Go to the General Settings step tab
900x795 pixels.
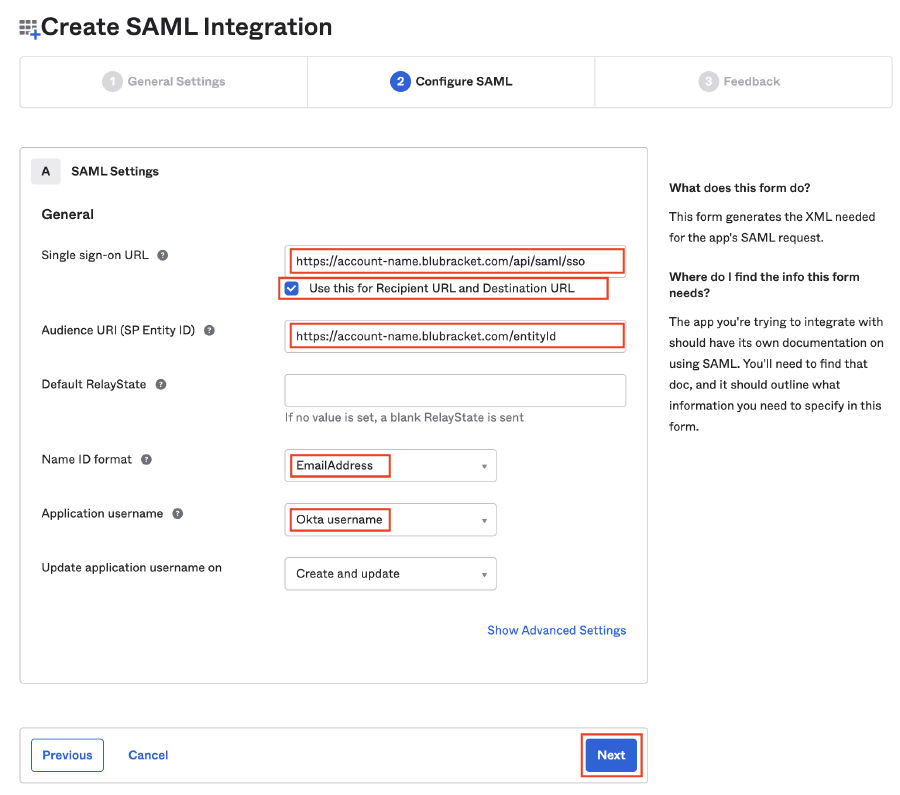point(164,82)
